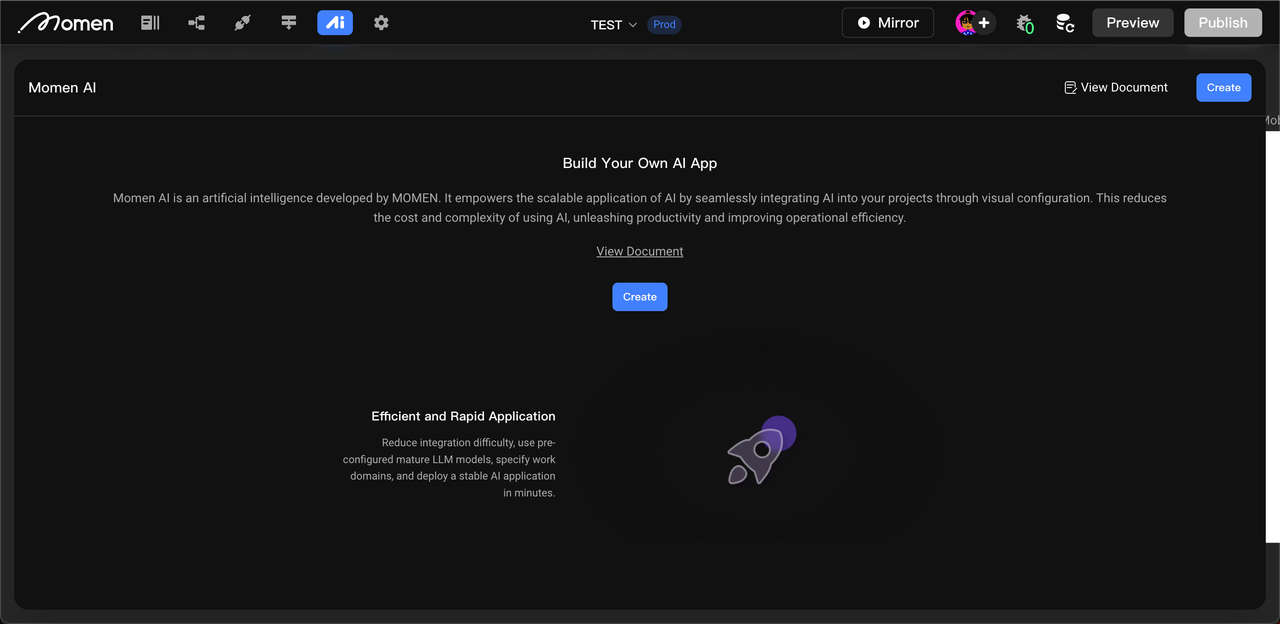Open the debug bug icon
1280x624 pixels.
coord(1024,23)
